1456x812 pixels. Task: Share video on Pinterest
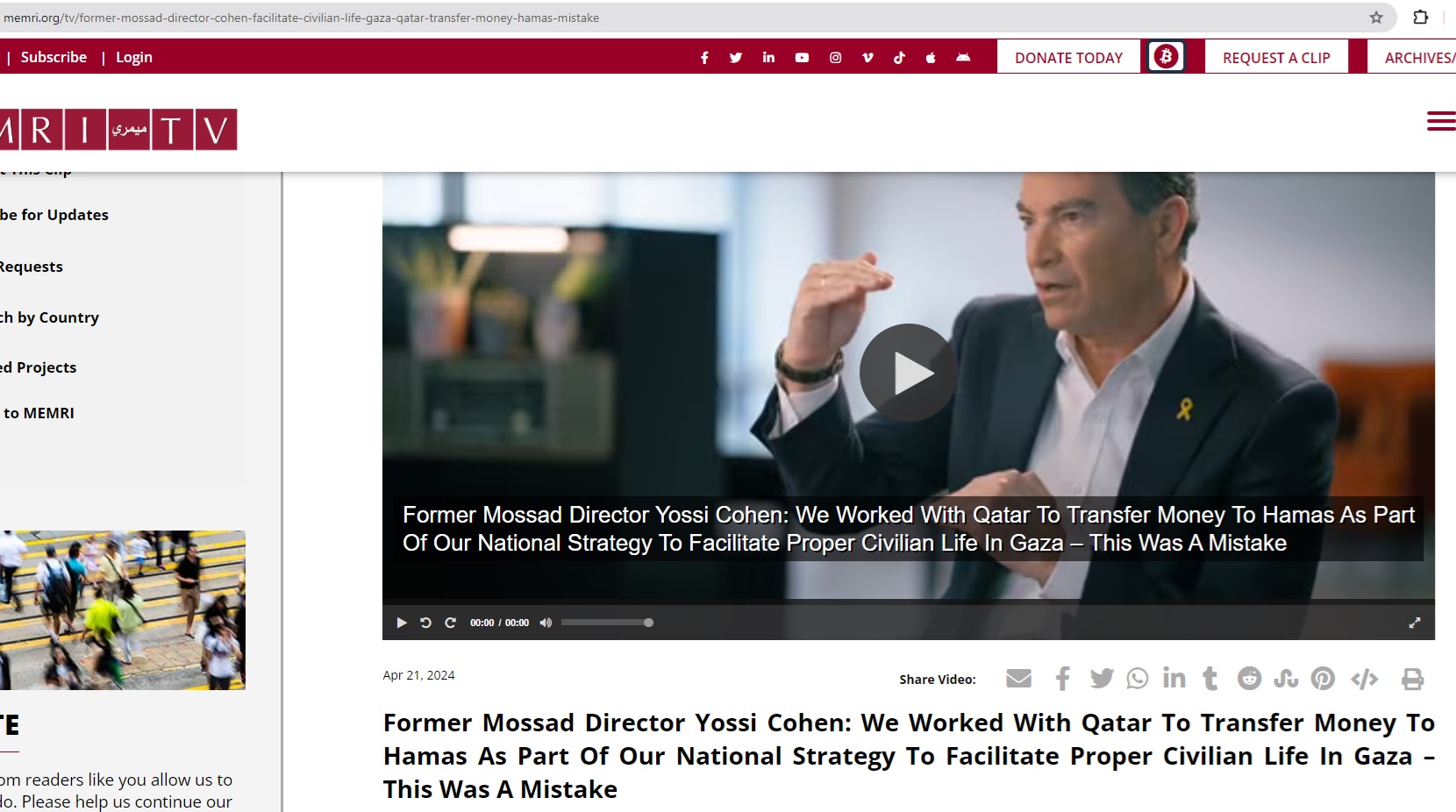pyautogui.click(x=1323, y=679)
